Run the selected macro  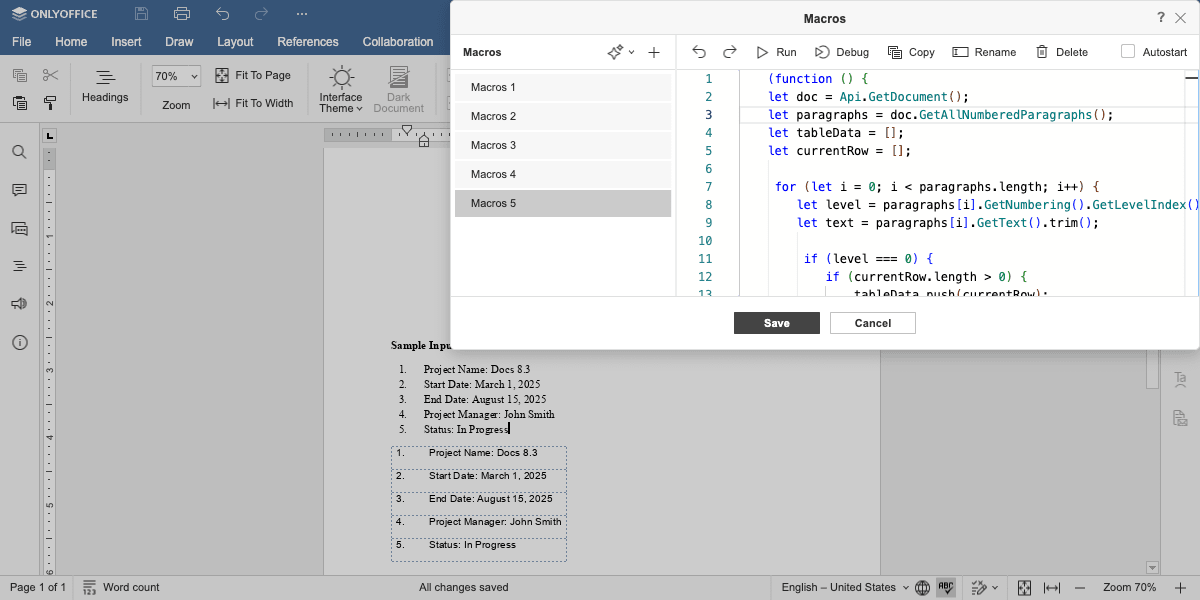776,52
